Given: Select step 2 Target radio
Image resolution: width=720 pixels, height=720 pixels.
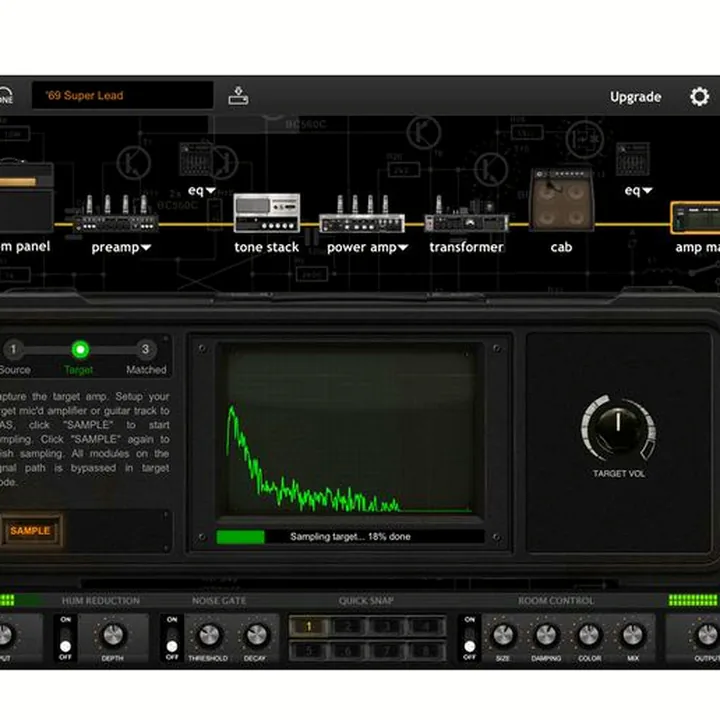Looking at the screenshot, I should pos(80,349).
